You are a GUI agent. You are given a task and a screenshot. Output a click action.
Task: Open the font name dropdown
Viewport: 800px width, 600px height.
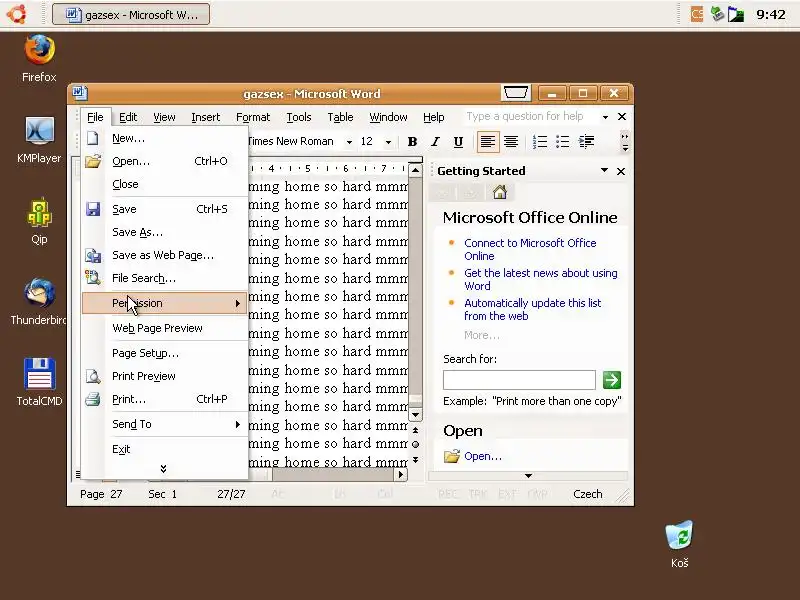tap(349, 142)
